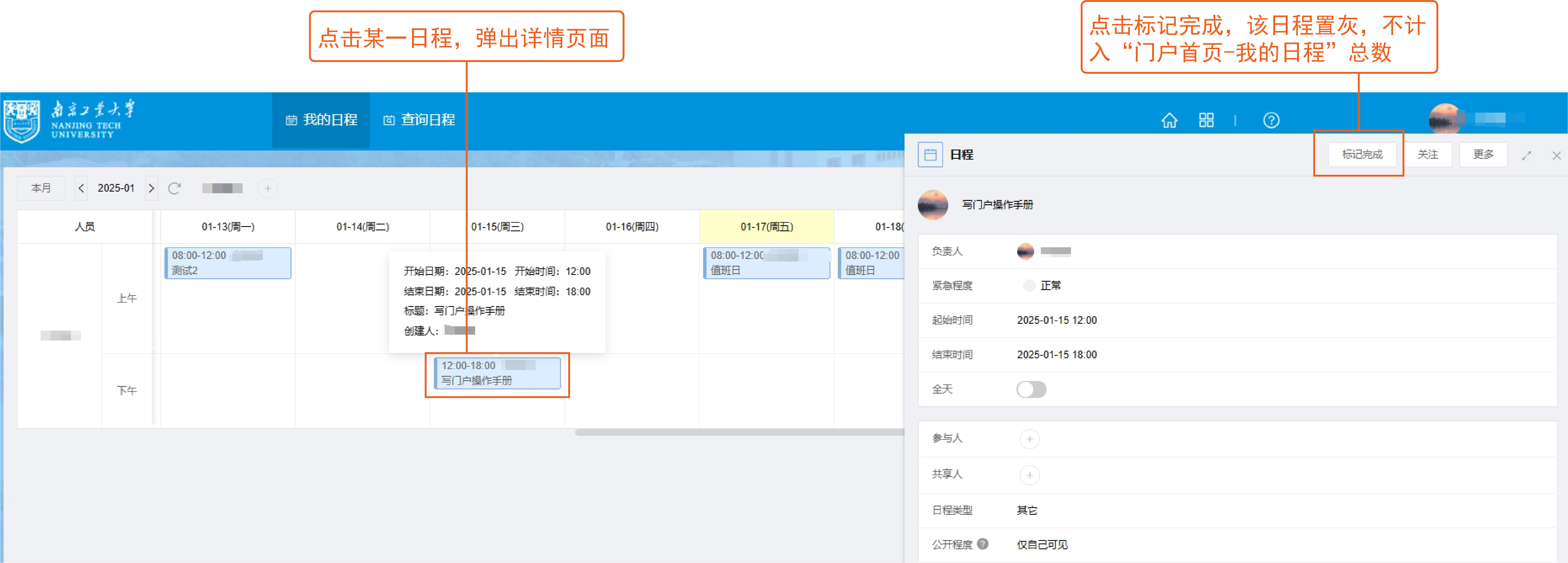1568x563 pixels.
Task: Click the 负责人 avatar
Action: click(x=1025, y=251)
